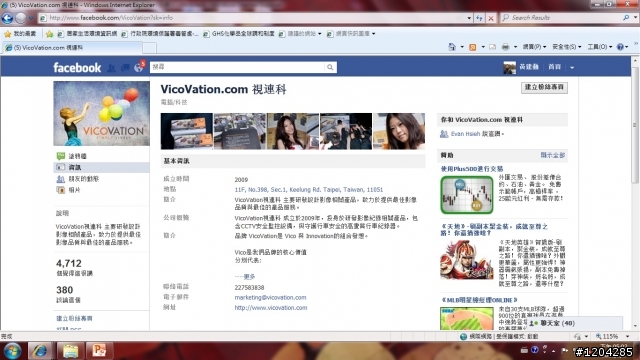Click the home link in Facebook header
This screenshot has height=360, width=640.
pyautogui.click(x=554, y=67)
